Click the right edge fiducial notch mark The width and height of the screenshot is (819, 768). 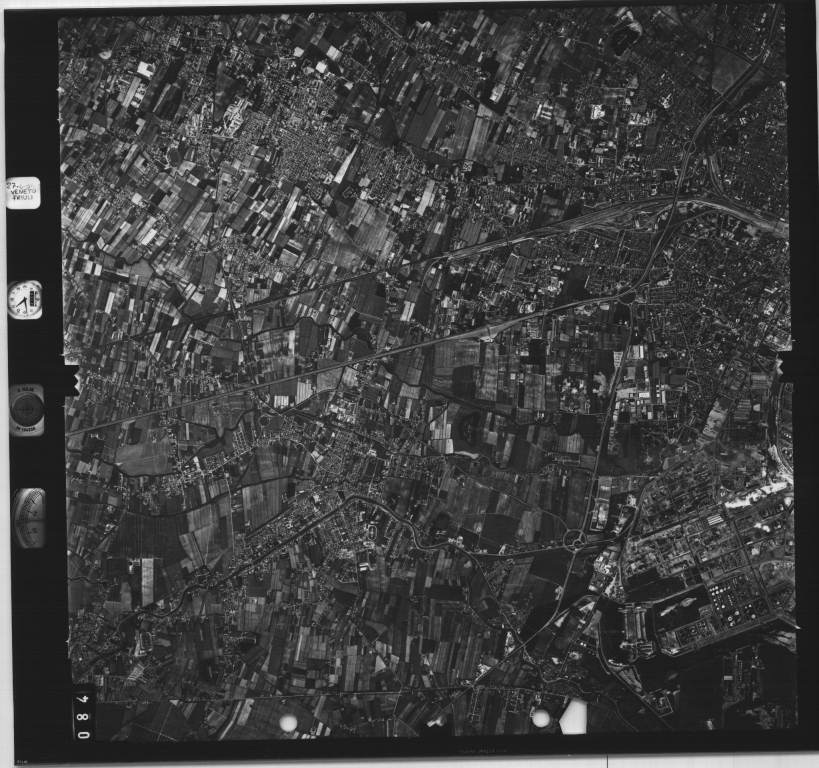(783, 367)
